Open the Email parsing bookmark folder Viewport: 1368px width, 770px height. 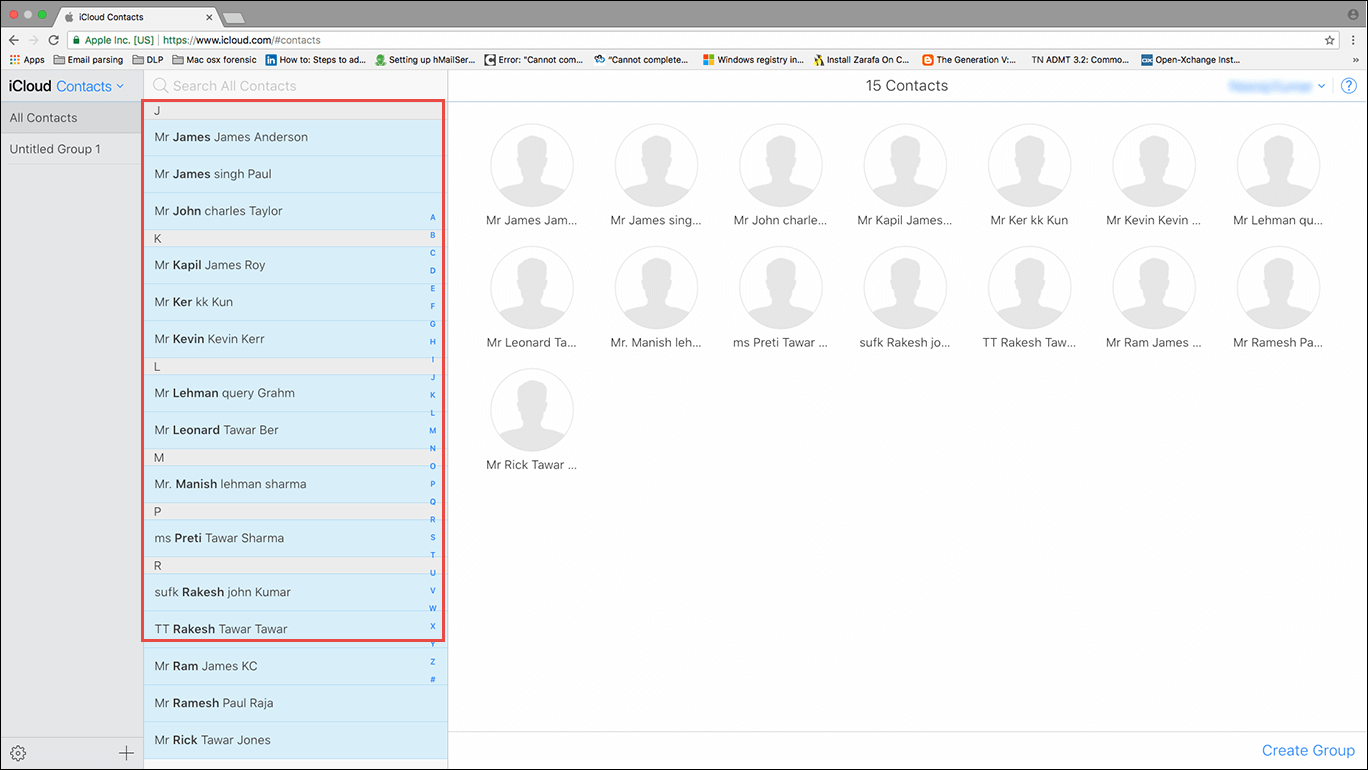(88, 60)
